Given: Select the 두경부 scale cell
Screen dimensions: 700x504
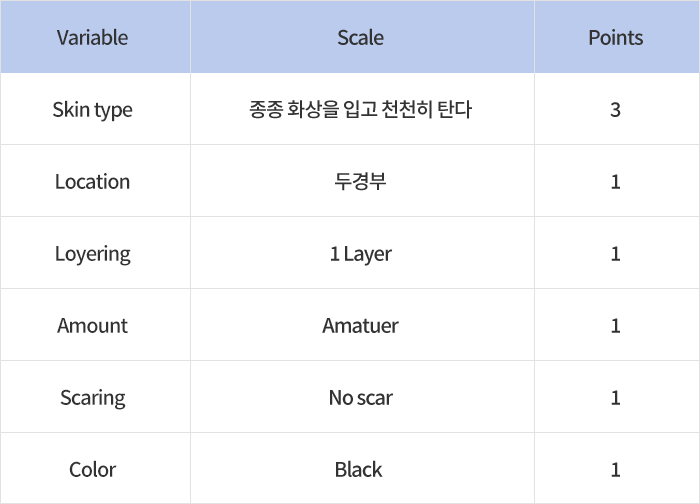Looking at the screenshot, I should [x=360, y=182].
